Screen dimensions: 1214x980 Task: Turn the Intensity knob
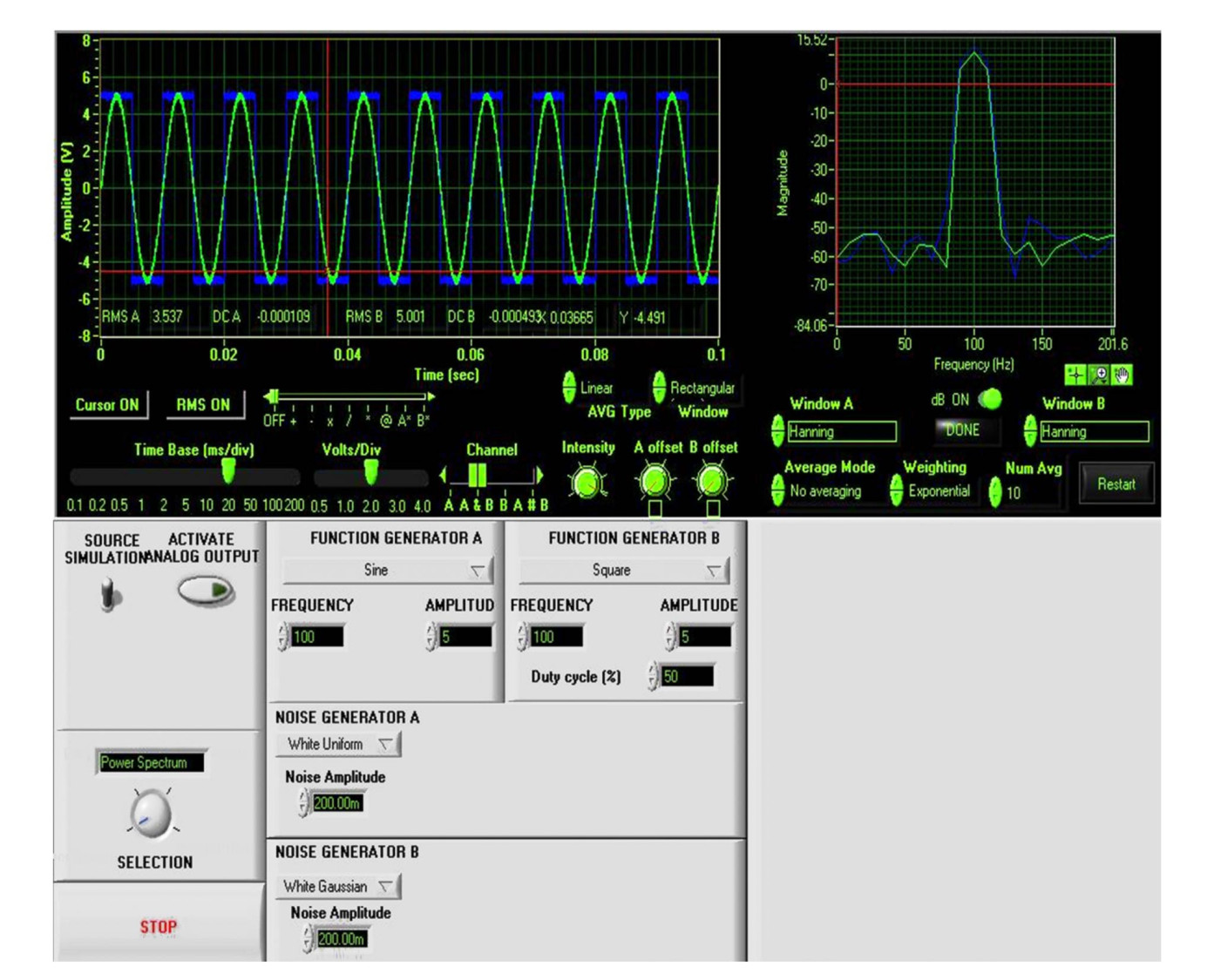point(587,482)
